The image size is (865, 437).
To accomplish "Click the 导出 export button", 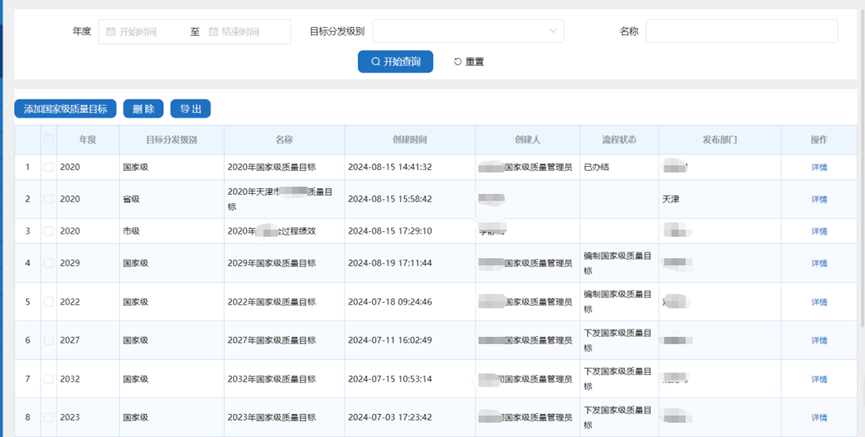I will point(190,108).
